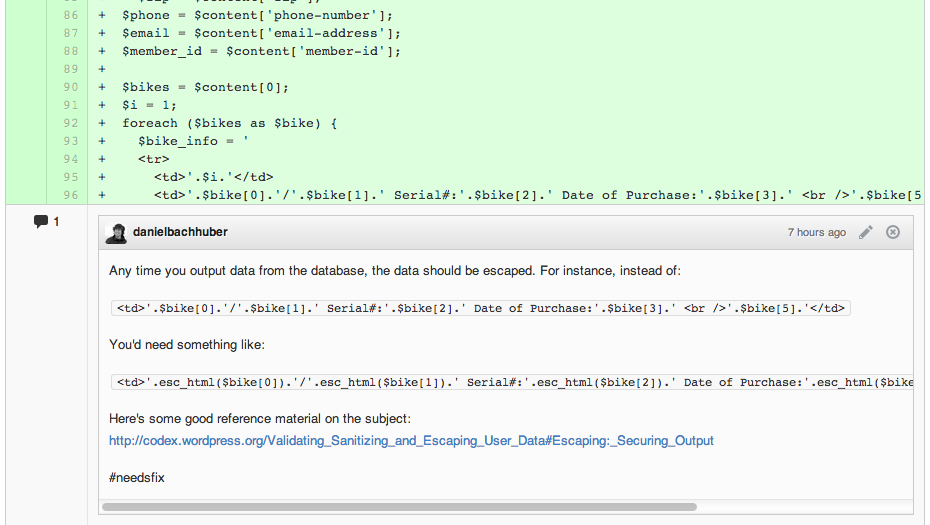Click the line 96 Serial# code in the diff
Viewport: 930px width, 525px height.
coord(537,195)
